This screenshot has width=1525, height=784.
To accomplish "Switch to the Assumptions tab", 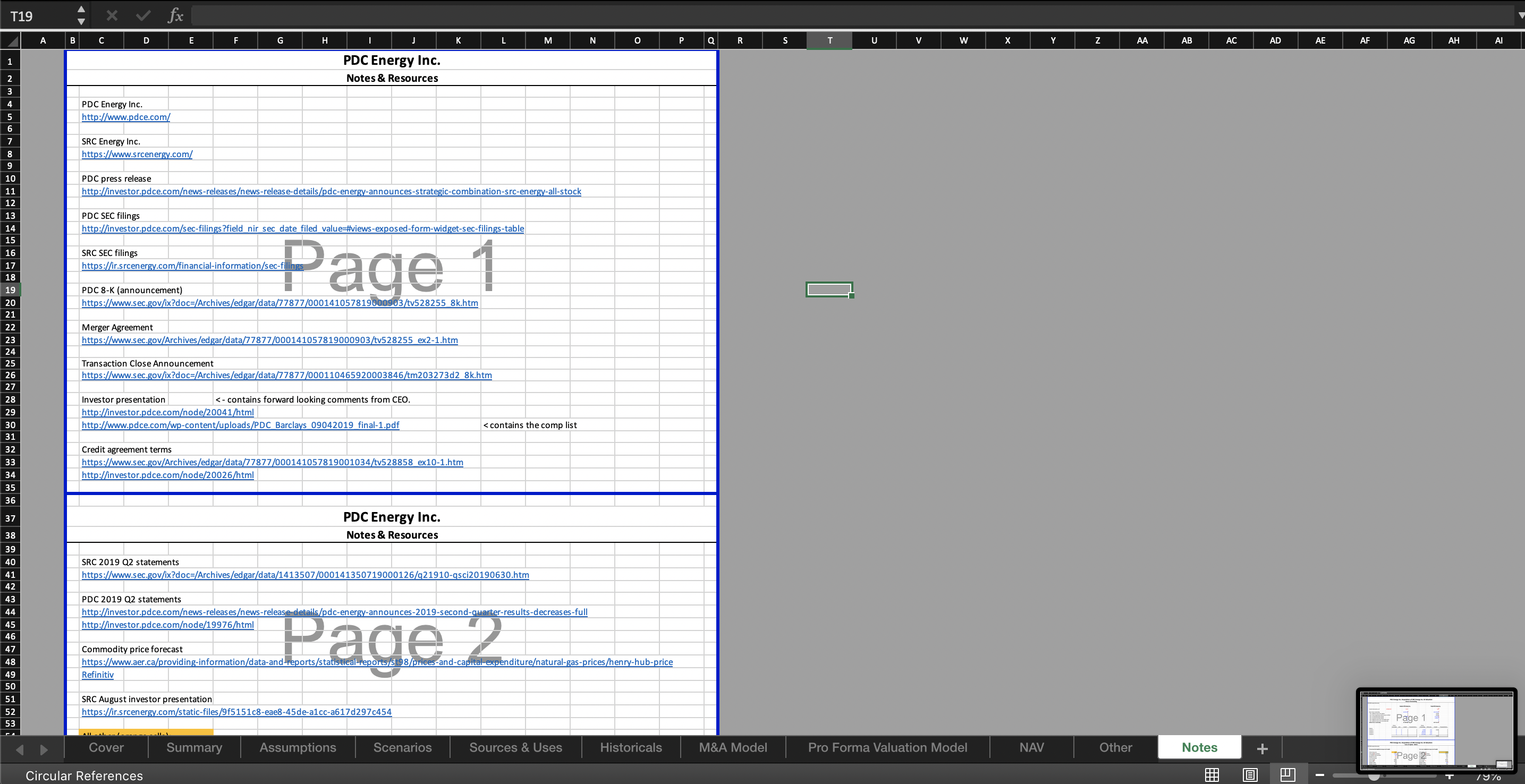I will [x=298, y=747].
